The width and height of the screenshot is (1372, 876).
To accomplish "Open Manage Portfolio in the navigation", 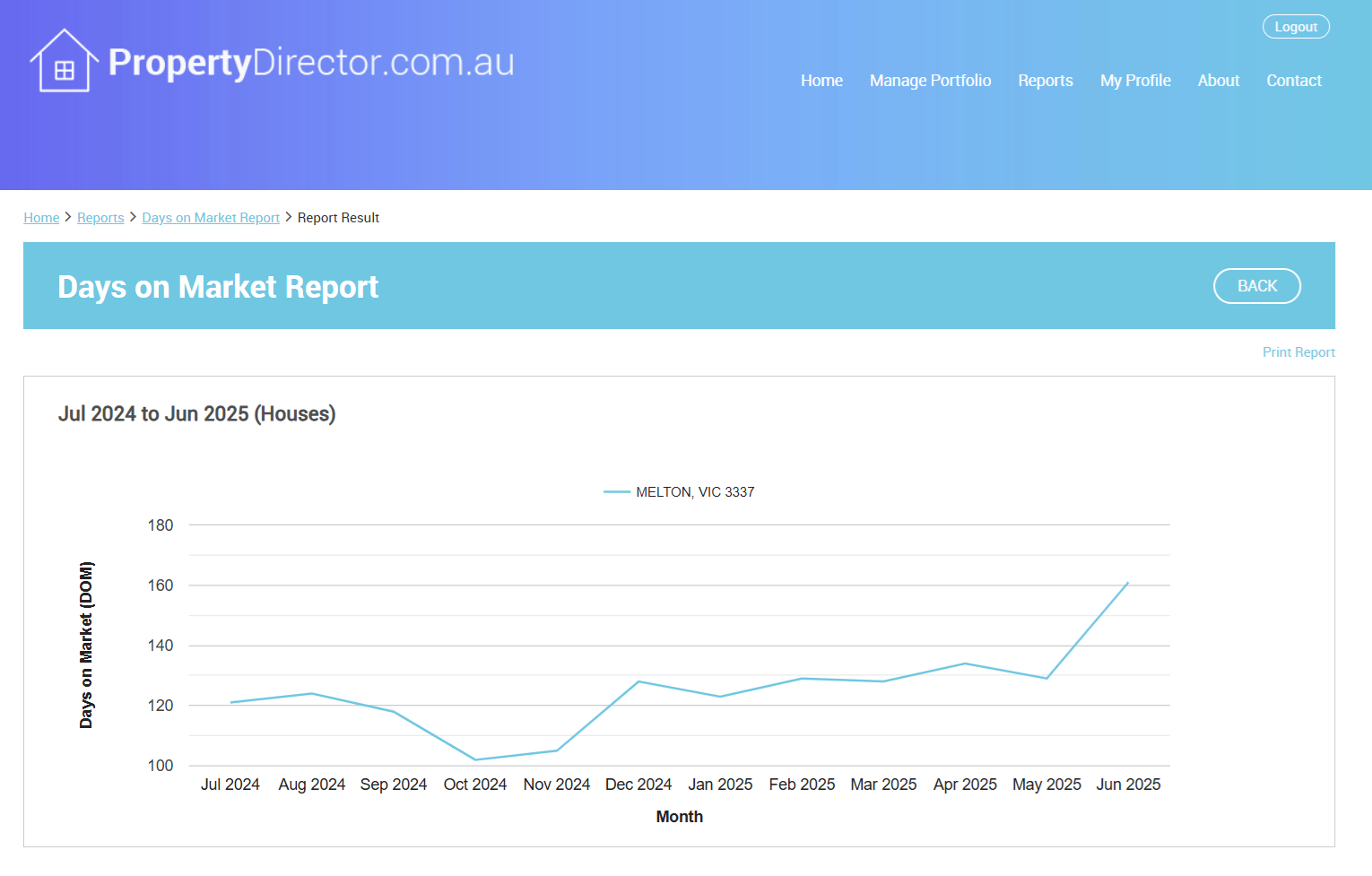I will click(930, 81).
